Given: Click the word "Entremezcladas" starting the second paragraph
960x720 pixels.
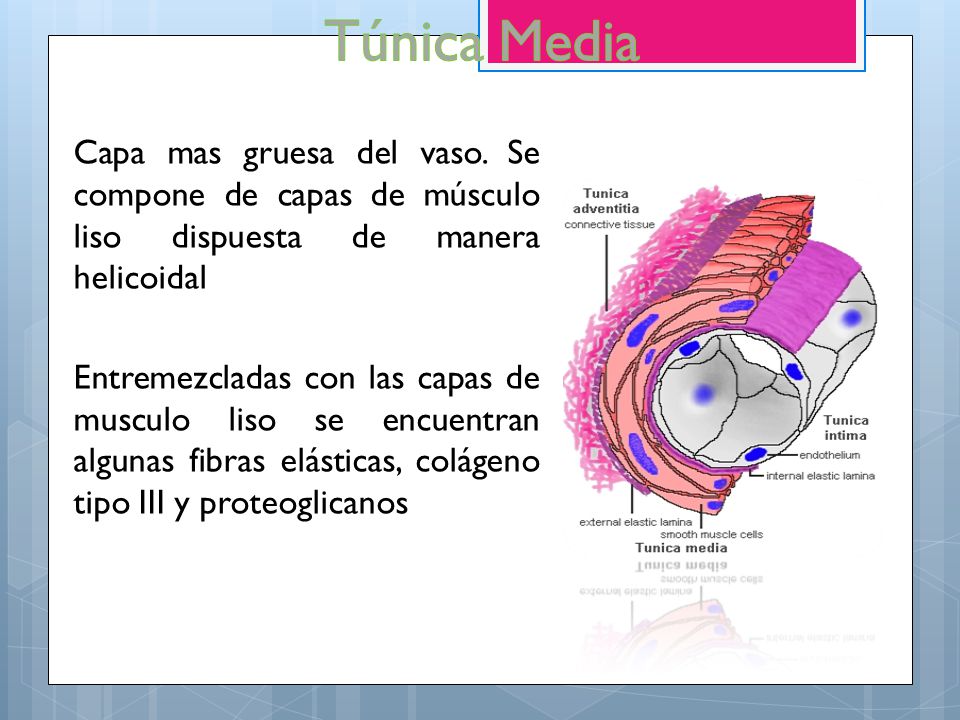Looking at the screenshot, I should click(182, 378).
